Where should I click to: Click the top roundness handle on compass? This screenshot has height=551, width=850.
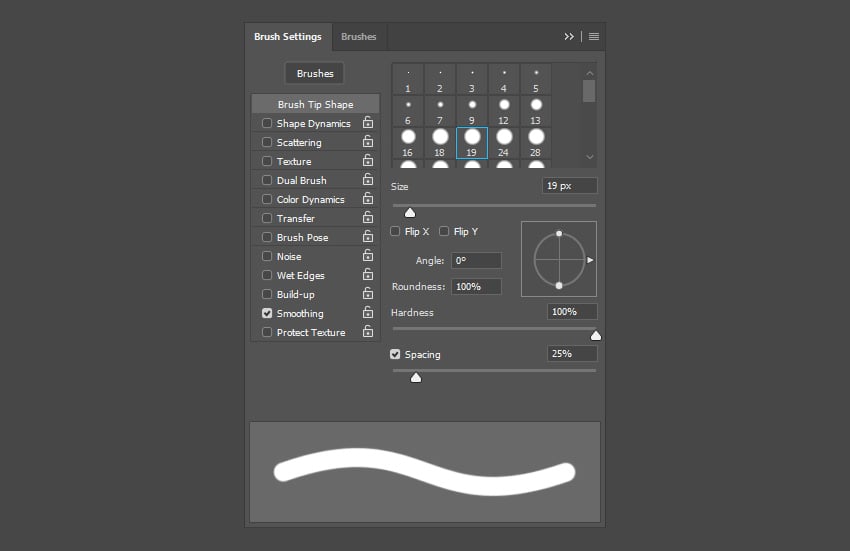(559, 234)
